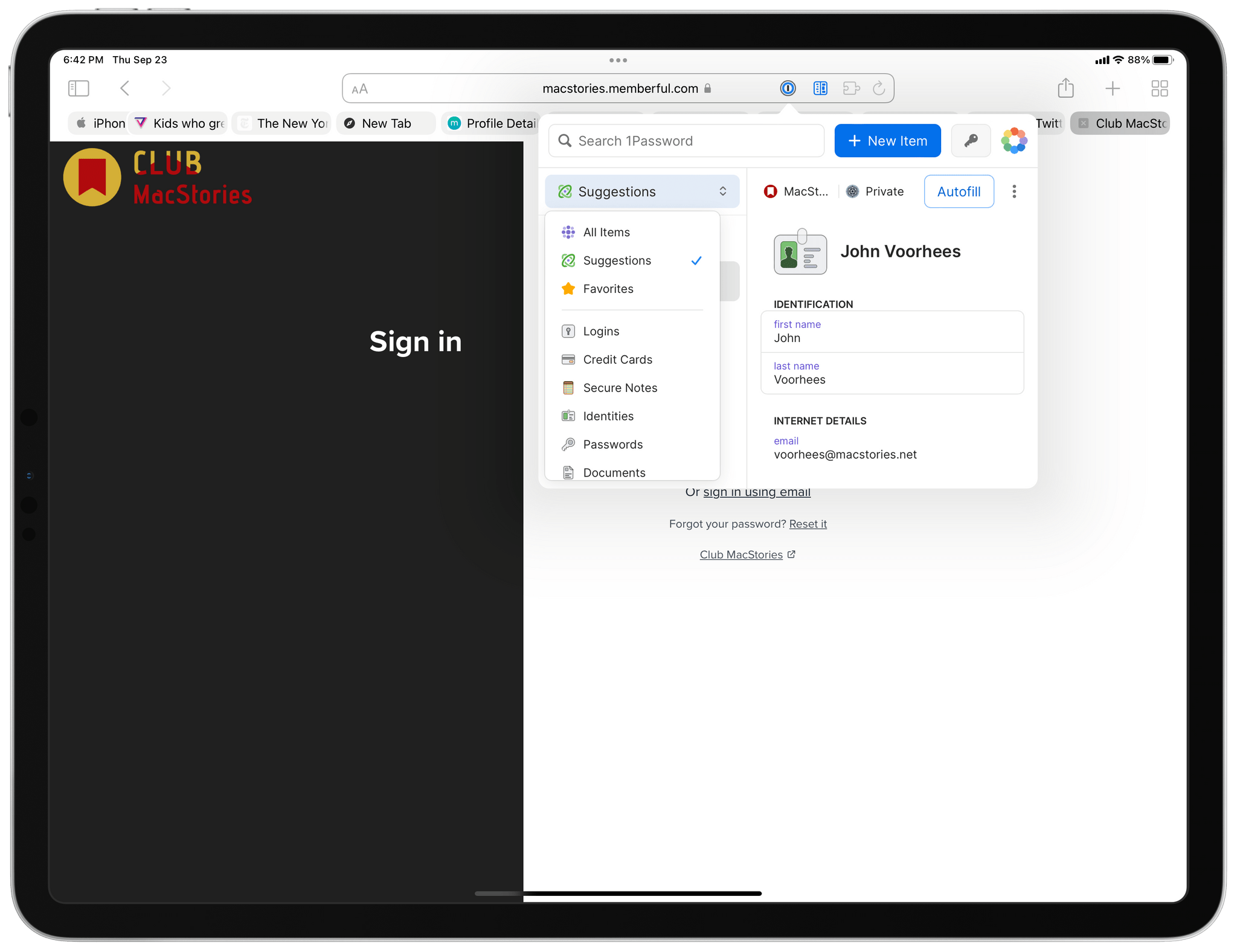1237x952 pixels.
Task: Click the 1Password colorful logo icon
Action: point(1014,141)
